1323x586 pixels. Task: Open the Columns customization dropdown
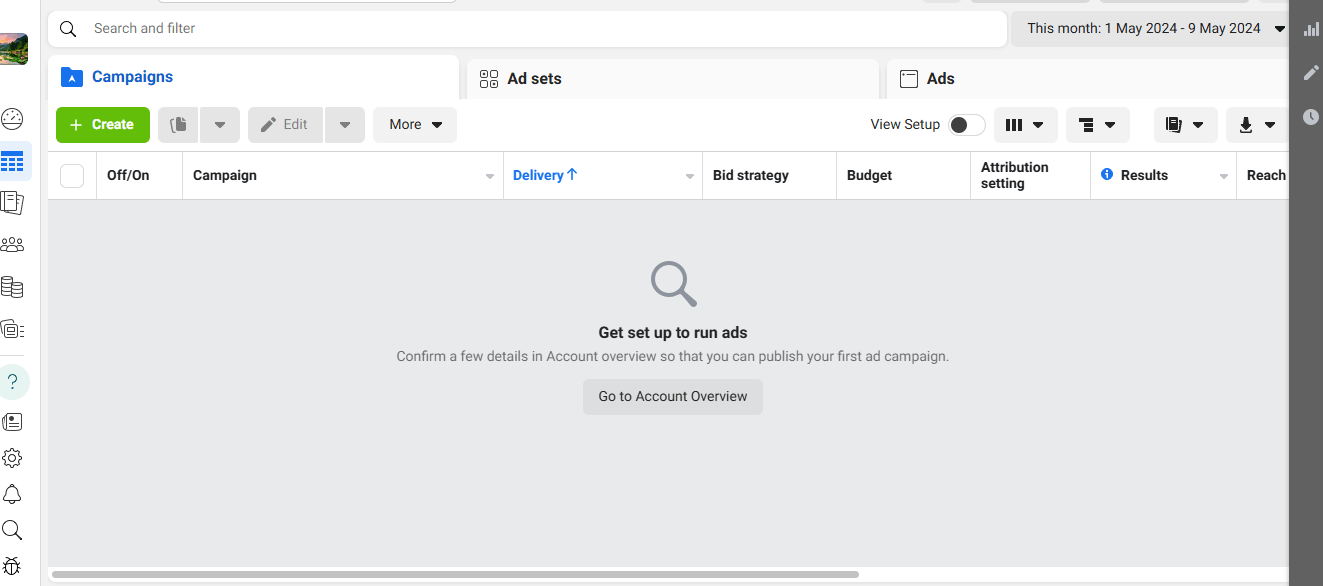pos(1025,124)
